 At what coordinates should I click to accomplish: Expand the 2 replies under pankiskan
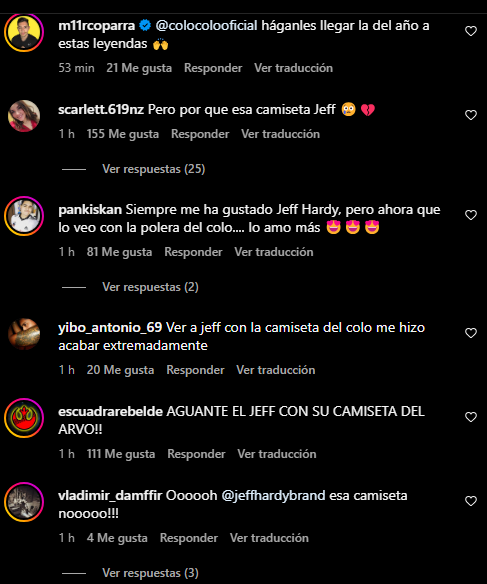click(150, 287)
